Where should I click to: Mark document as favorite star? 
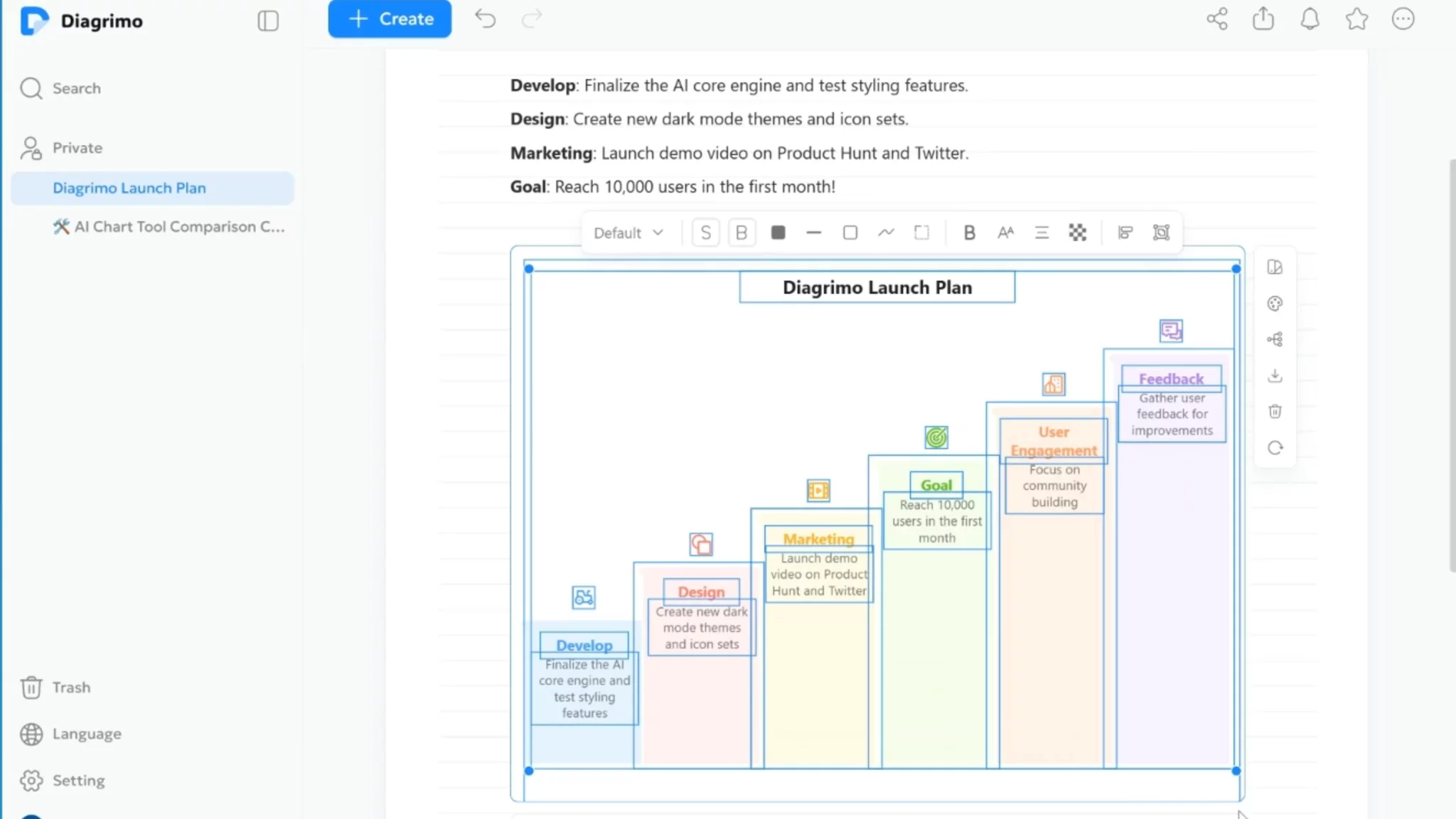click(x=1356, y=18)
